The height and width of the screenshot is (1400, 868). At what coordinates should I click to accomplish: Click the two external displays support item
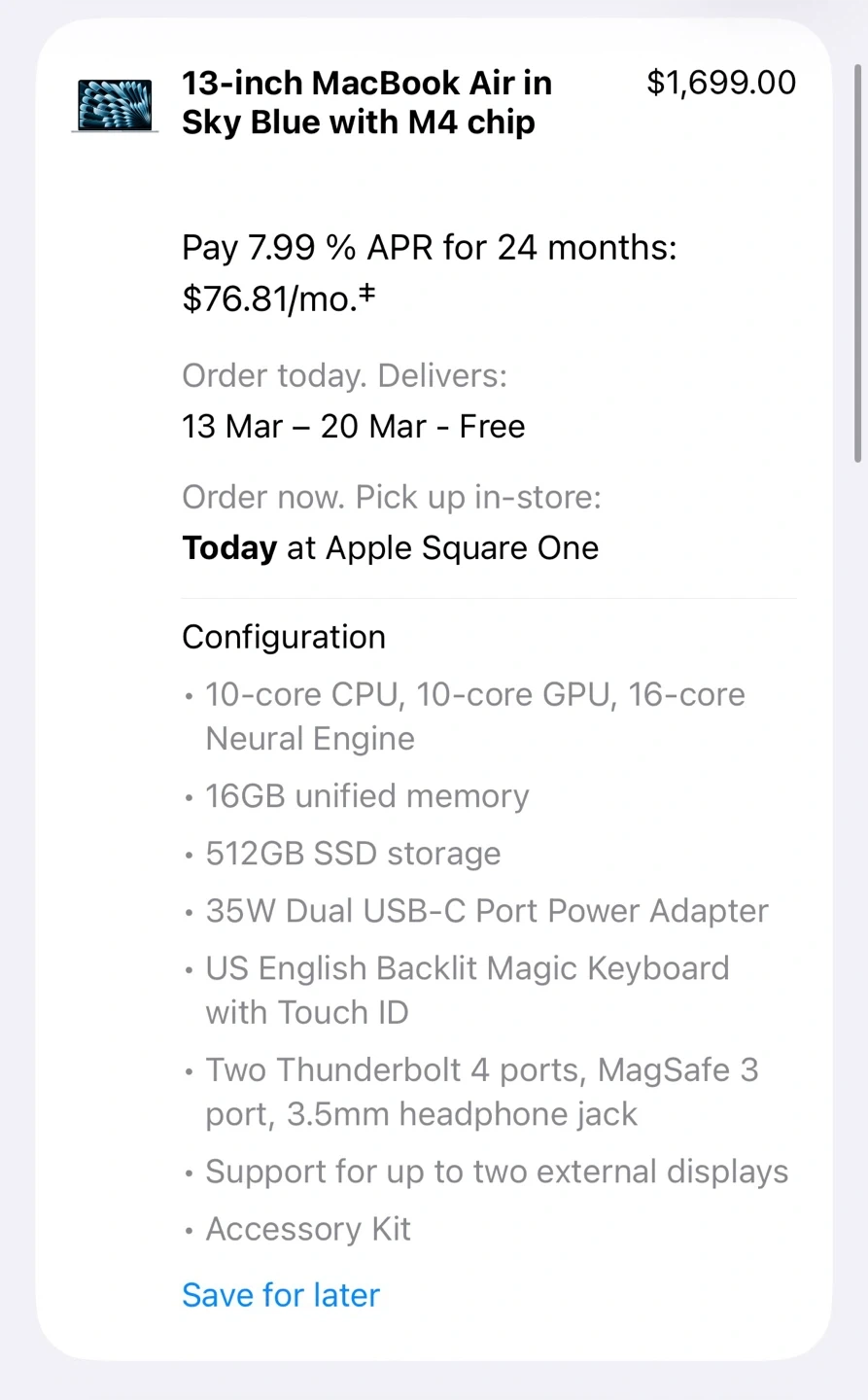(496, 1172)
